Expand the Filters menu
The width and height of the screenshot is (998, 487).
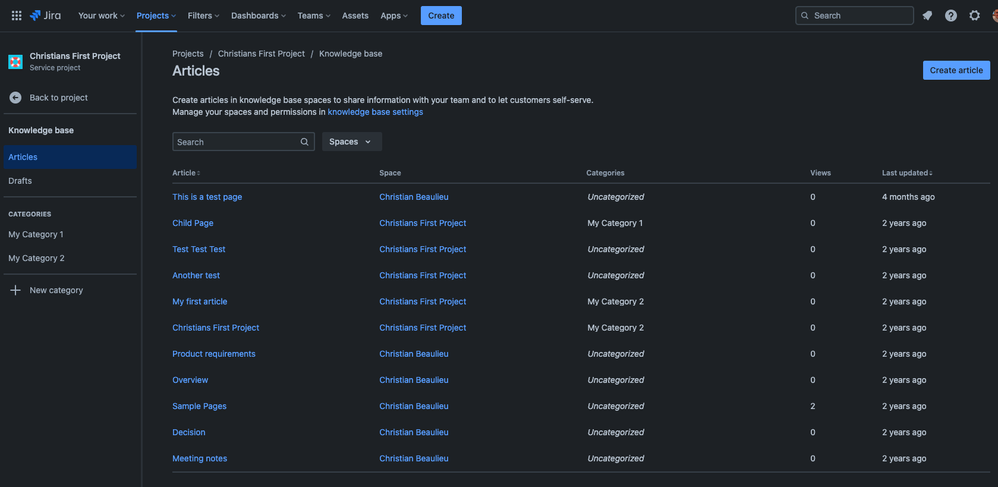pyautogui.click(x=203, y=15)
